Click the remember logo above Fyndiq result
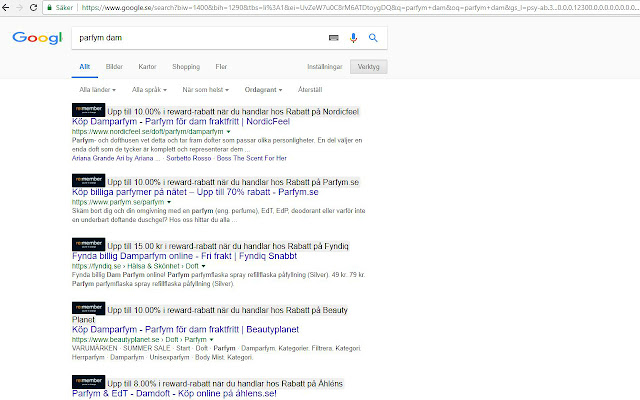This screenshot has height=400, width=640. click(89, 244)
